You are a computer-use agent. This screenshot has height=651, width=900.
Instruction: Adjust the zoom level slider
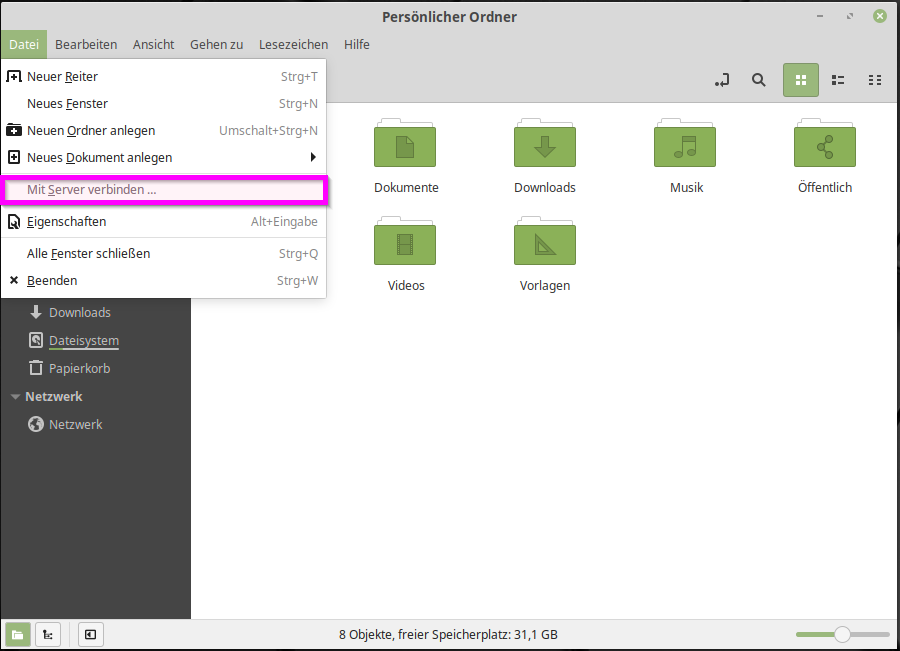pyautogui.click(x=842, y=634)
